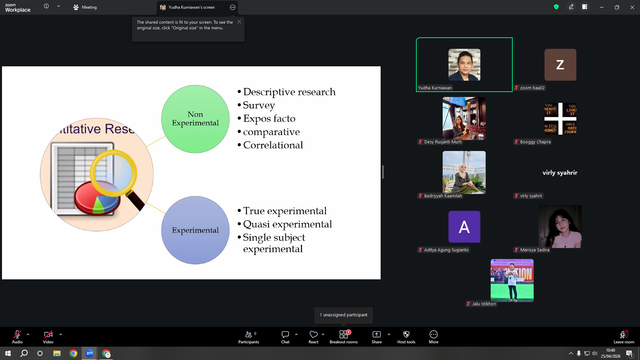Viewport: 640px width, 360px height.
Task: Open the More options menu
Action: point(433,337)
